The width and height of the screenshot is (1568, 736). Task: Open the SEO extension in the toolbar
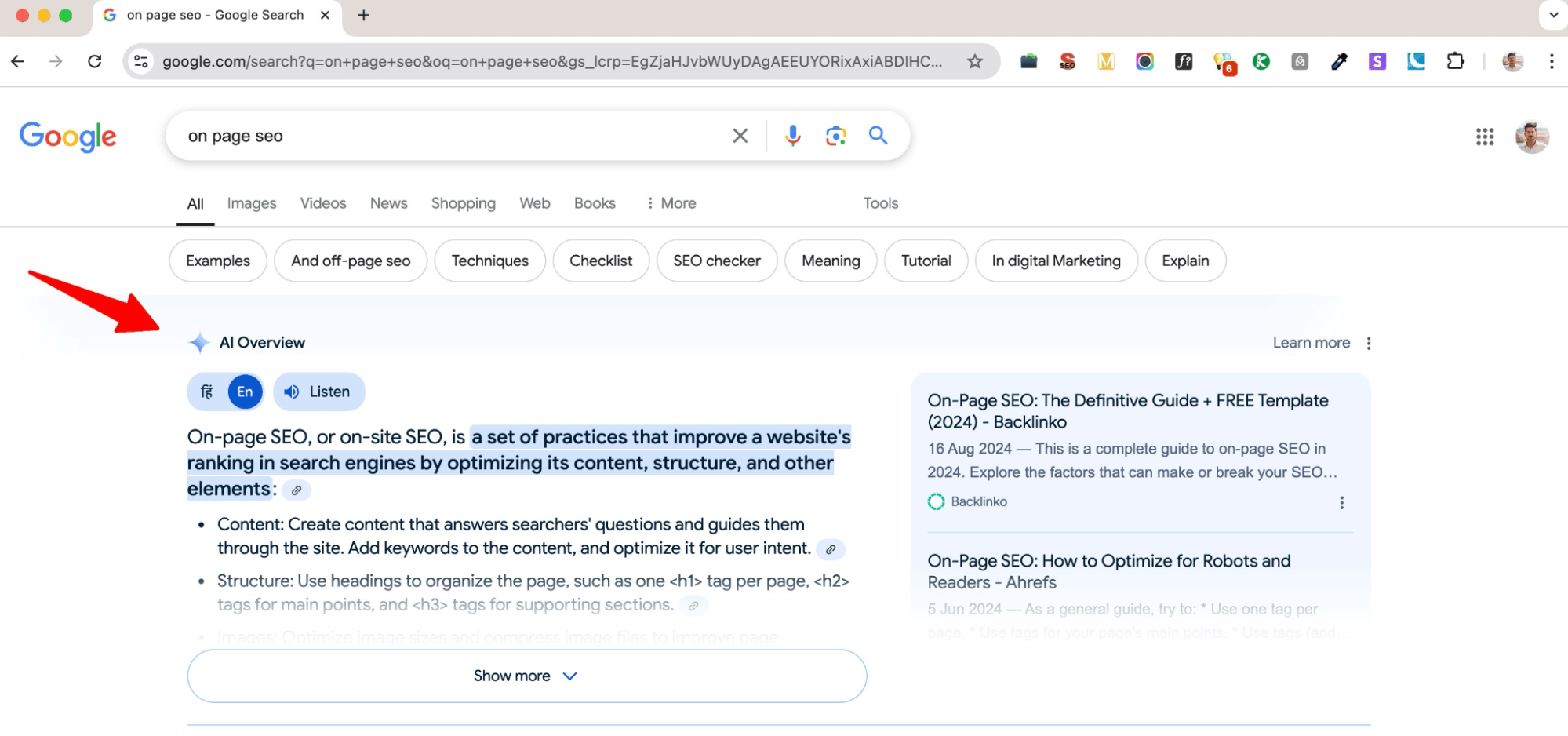[1068, 61]
